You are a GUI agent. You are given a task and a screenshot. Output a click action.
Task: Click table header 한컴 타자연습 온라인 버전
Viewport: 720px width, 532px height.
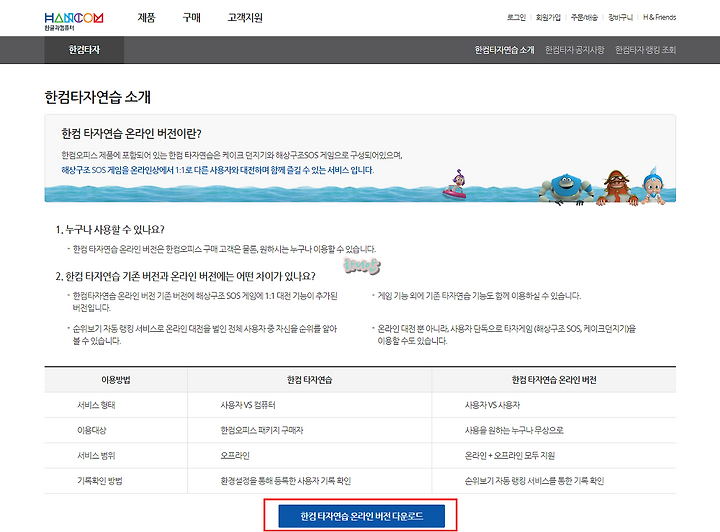(554, 380)
